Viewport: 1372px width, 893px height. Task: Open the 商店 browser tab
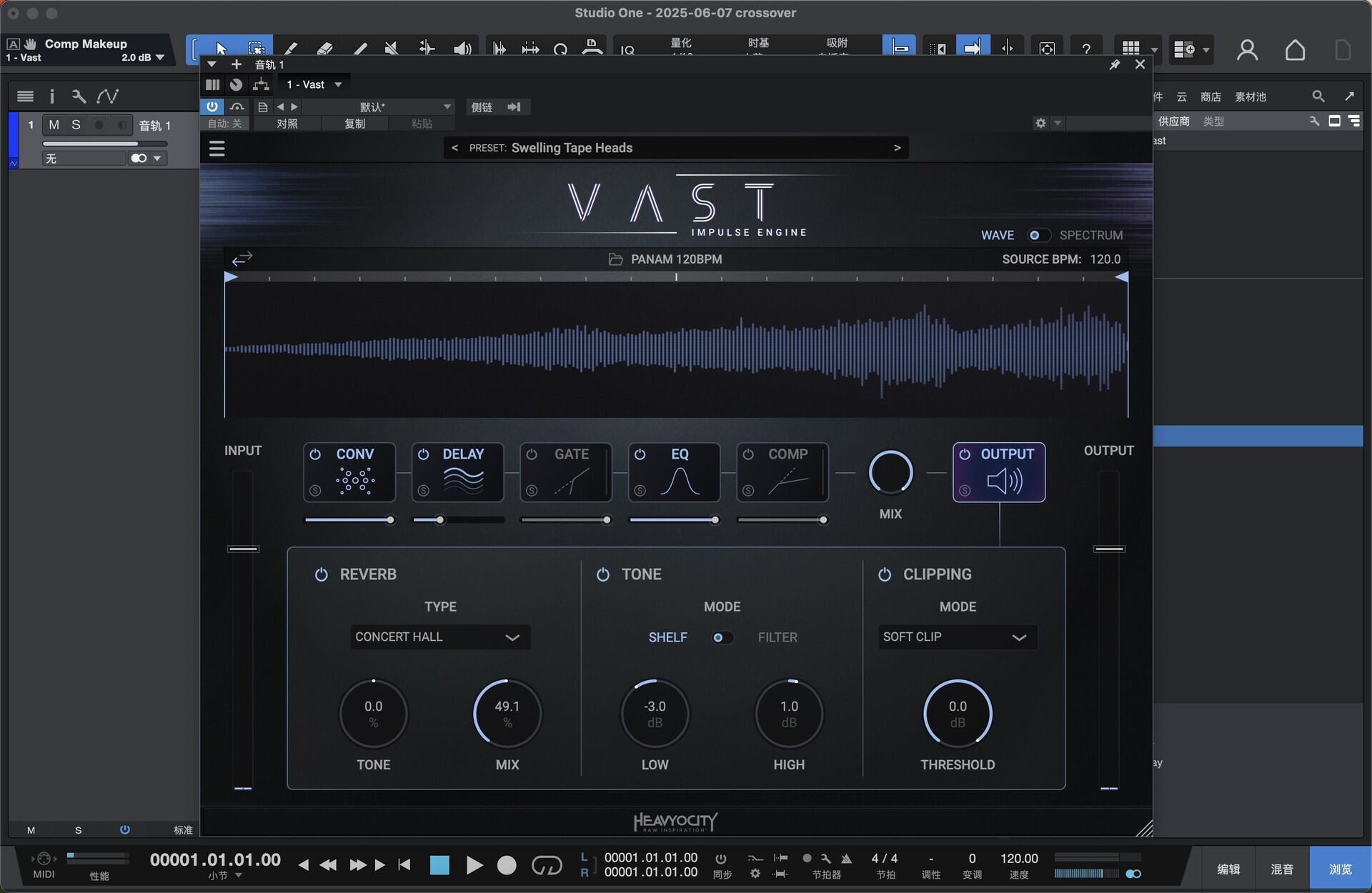coord(1211,96)
